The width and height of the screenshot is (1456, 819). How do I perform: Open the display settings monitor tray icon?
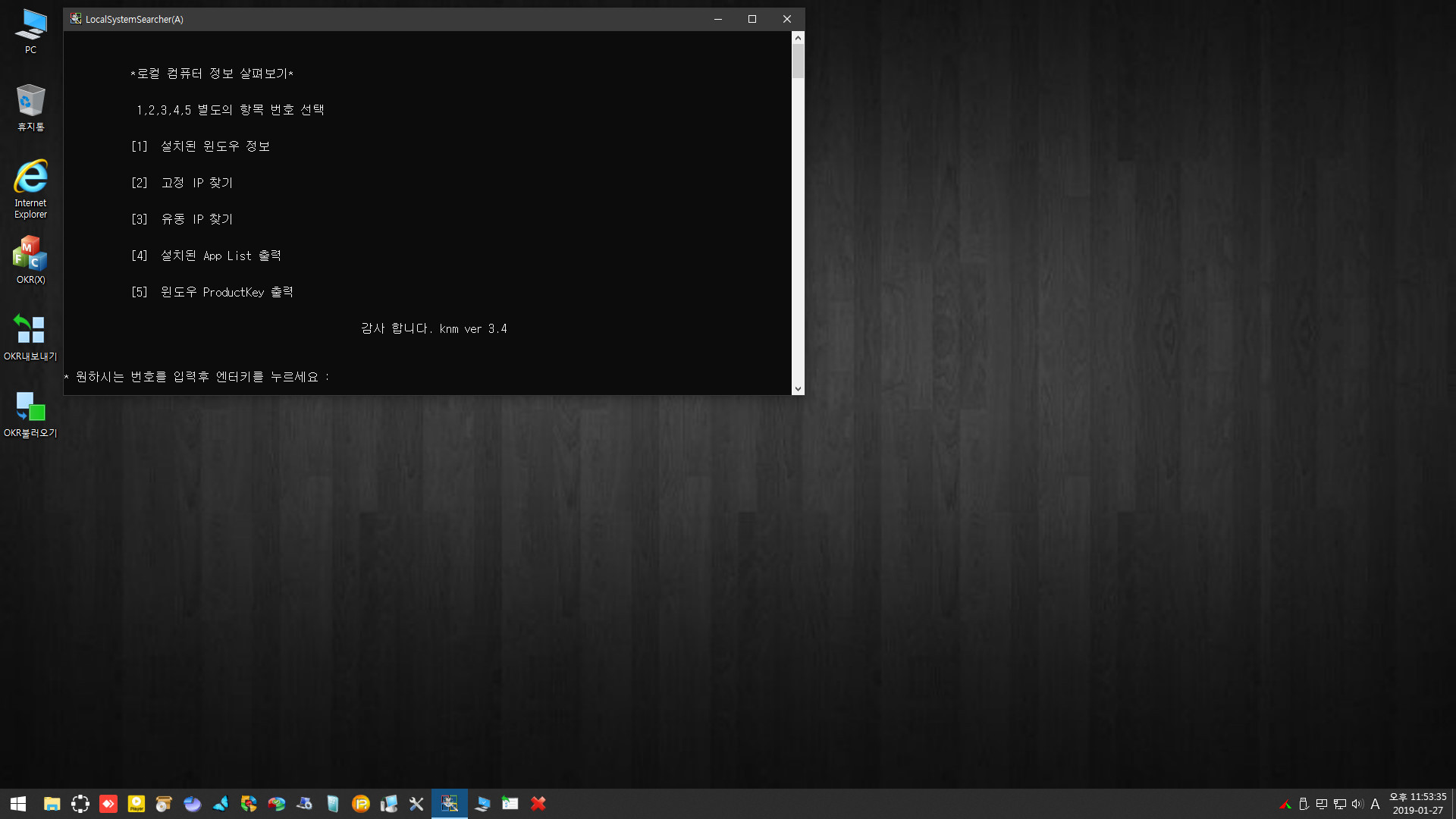click(x=1322, y=805)
